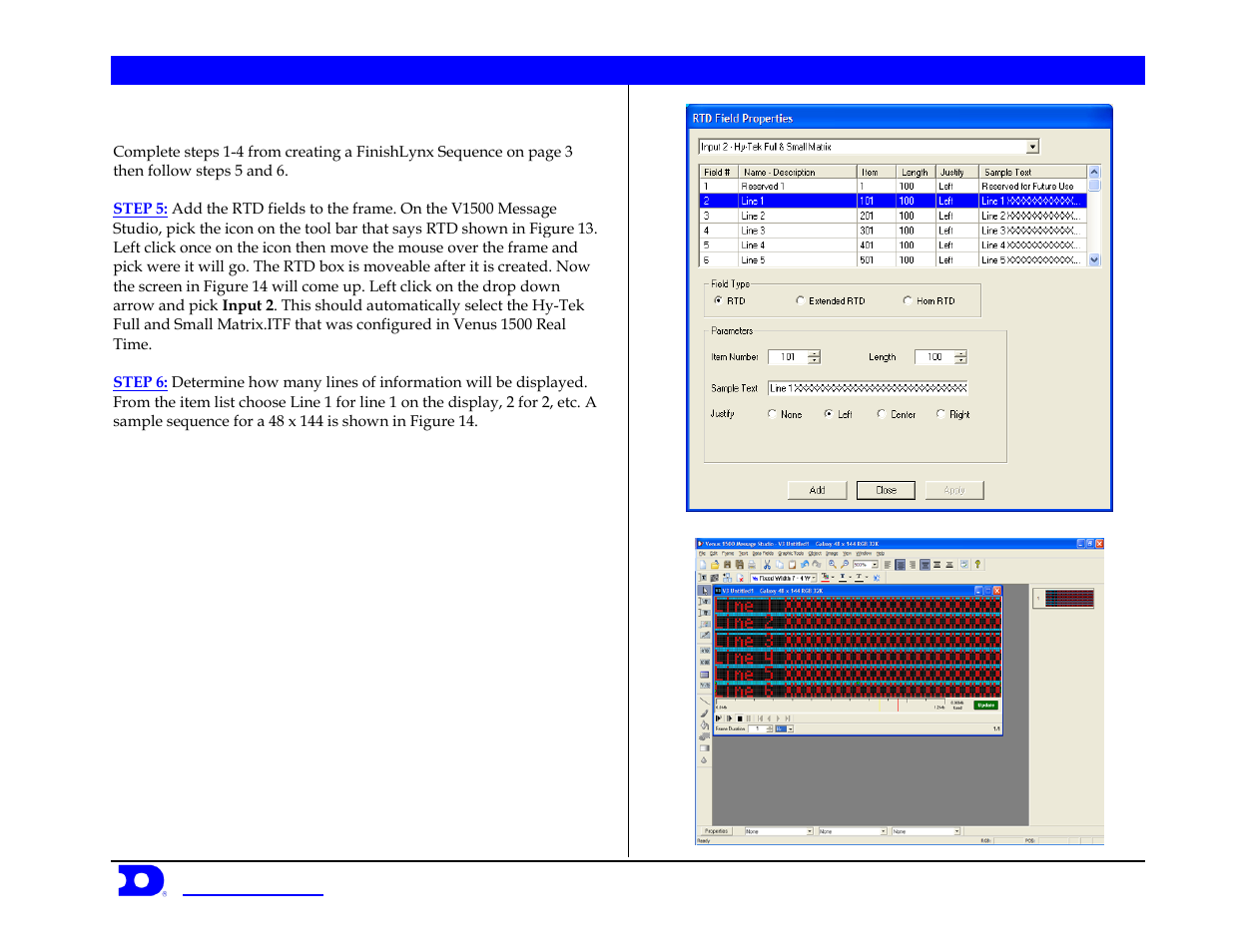Choose Left justification radio button
The height and width of the screenshot is (952, 1233).
(829, 414)
